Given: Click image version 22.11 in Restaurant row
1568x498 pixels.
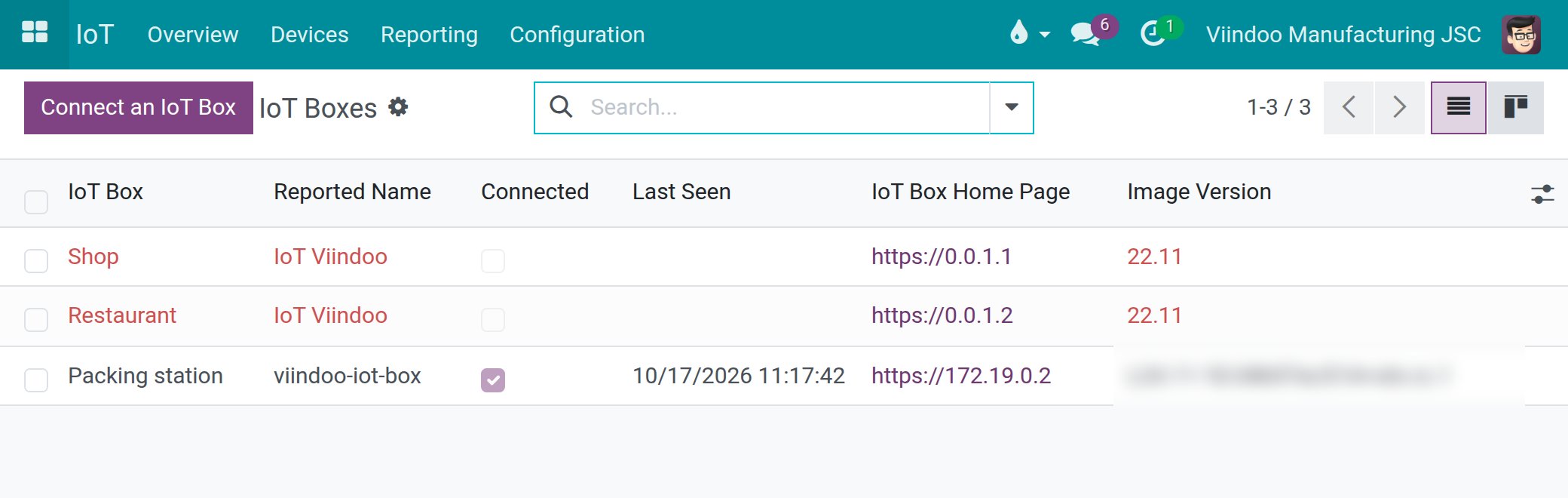Looking at the screenshot, I should pos(1154,316).
